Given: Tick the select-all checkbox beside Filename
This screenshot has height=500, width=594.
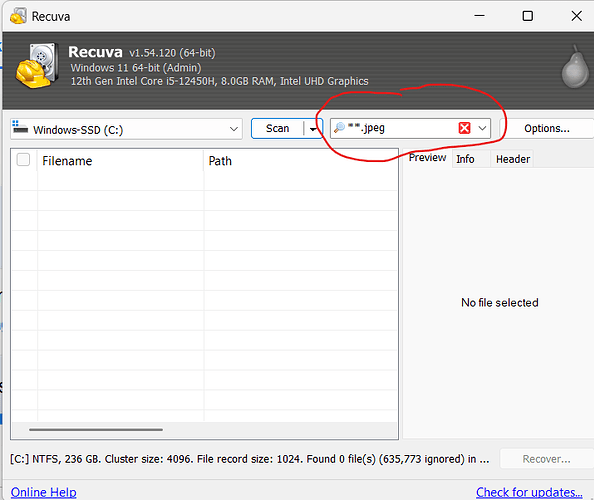Looking at the screenshot, I should pyautogui.click(x=23, y=159).
